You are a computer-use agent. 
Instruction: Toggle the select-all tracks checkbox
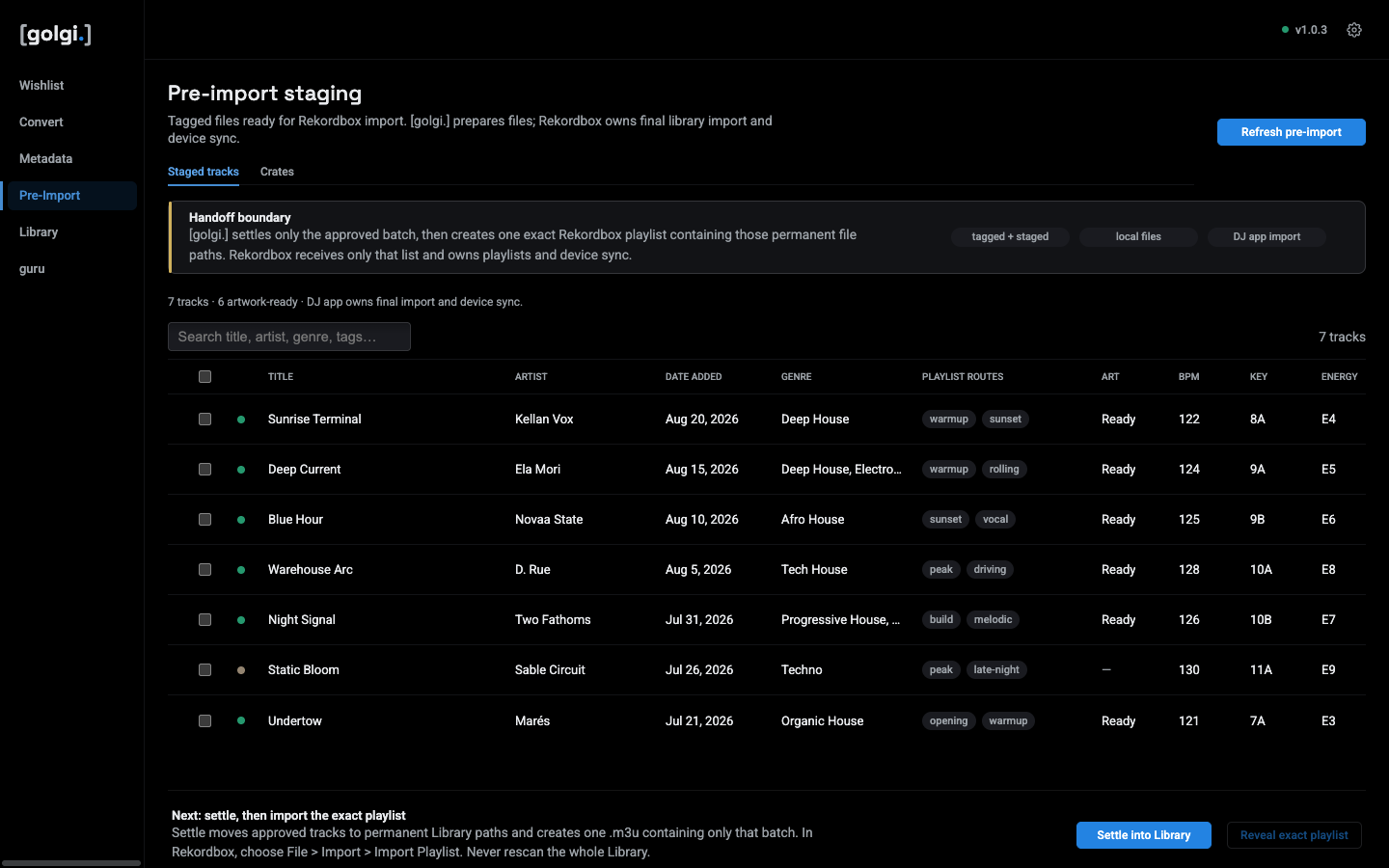(204, 377)
